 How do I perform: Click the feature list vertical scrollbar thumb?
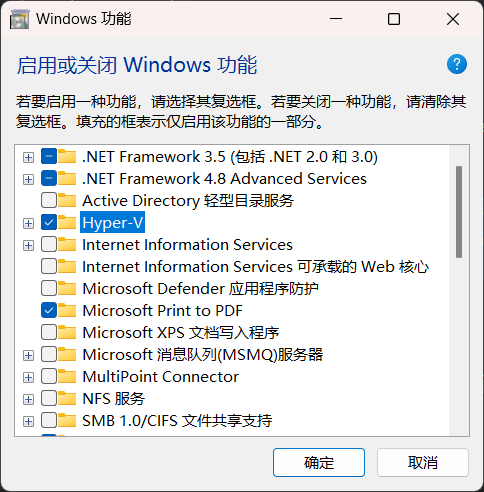[x=459, y=212]
